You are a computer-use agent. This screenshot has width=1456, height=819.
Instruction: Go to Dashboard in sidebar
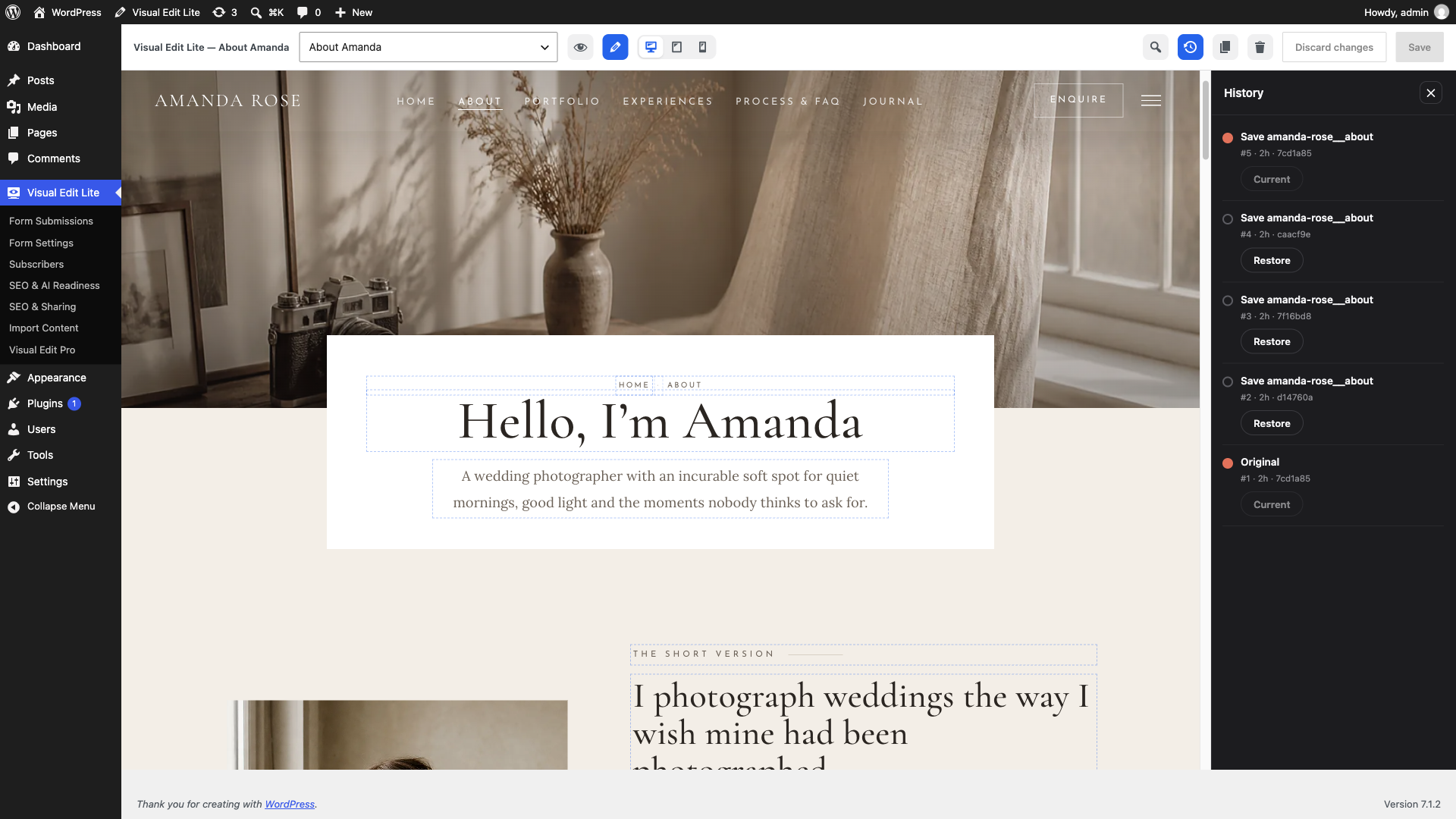tap(61, 46)
